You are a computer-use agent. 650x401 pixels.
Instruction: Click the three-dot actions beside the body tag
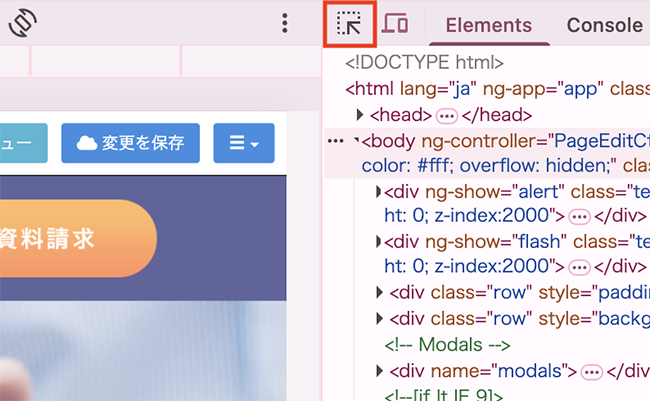click(x=335, y=141)
